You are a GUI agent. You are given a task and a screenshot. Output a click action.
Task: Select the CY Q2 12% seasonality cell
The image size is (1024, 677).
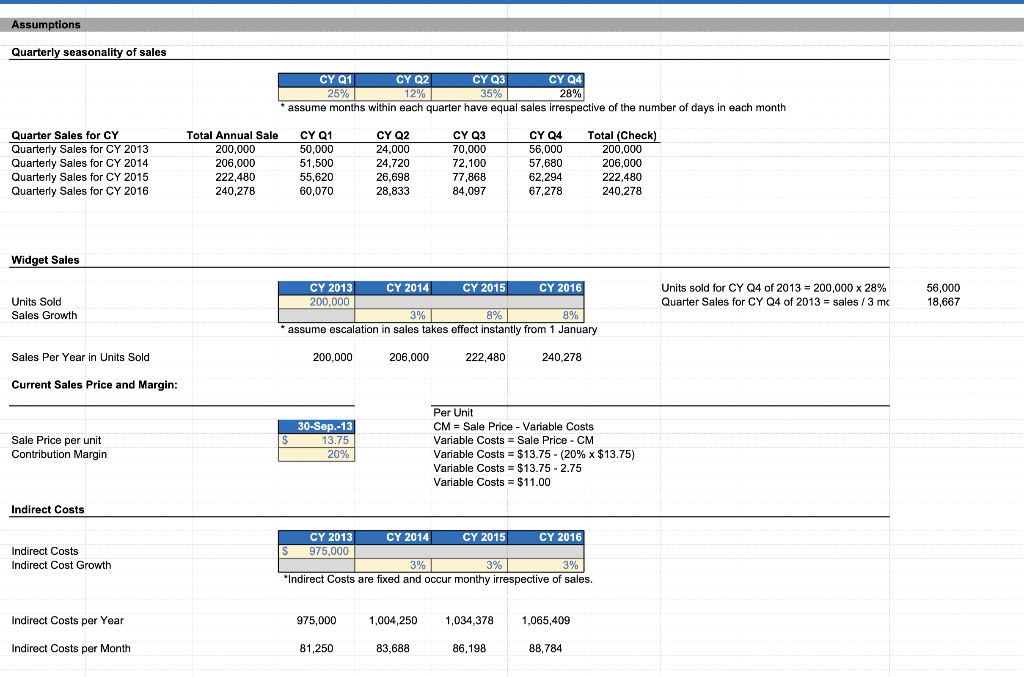coord(393,94)
